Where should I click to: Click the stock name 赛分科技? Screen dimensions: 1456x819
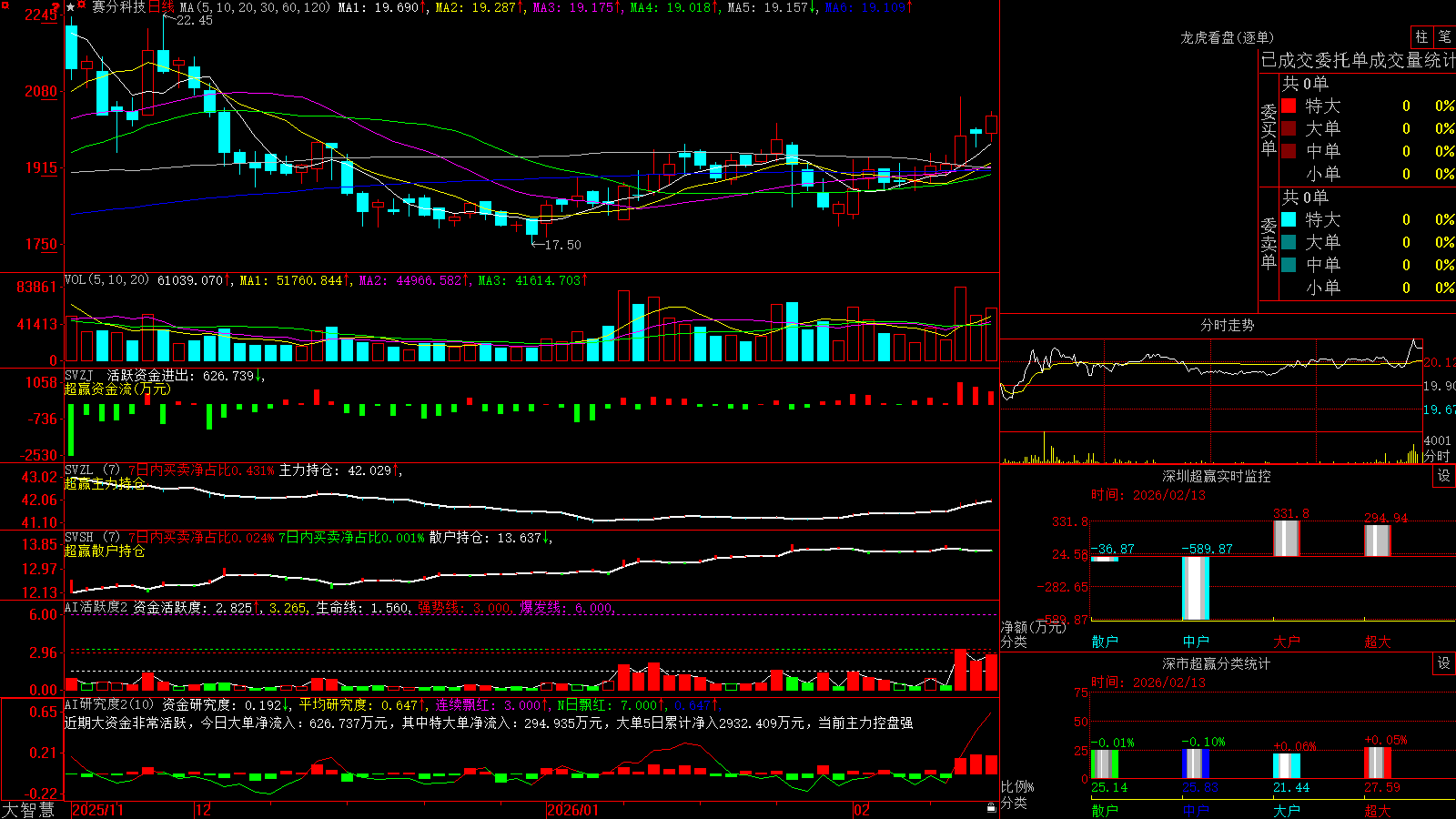[118, 7]
